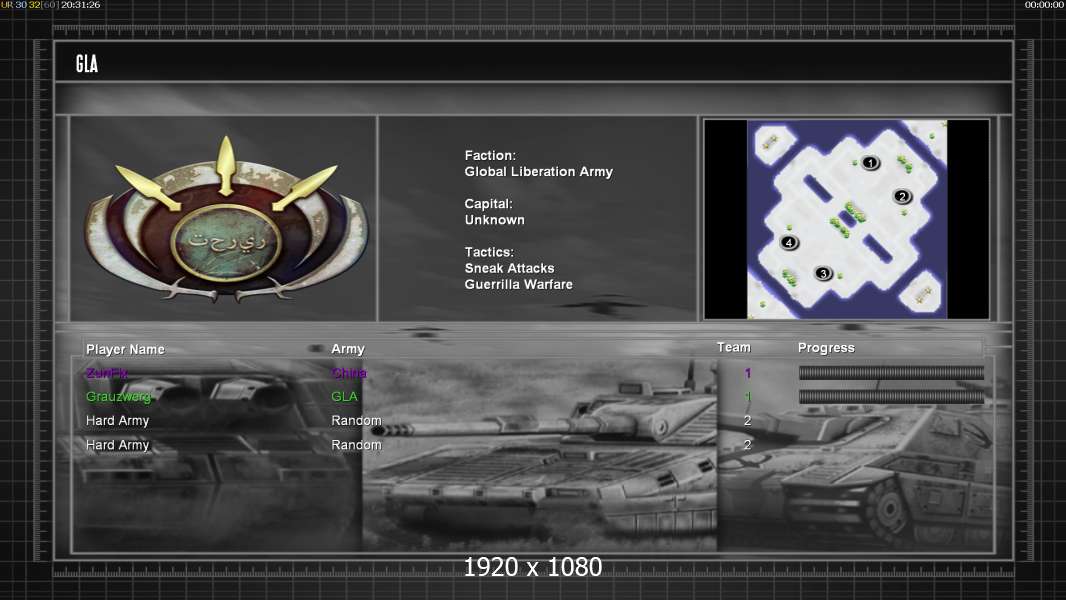
Task: Click Grauzwerg's green team number
Action: (748, 397)
